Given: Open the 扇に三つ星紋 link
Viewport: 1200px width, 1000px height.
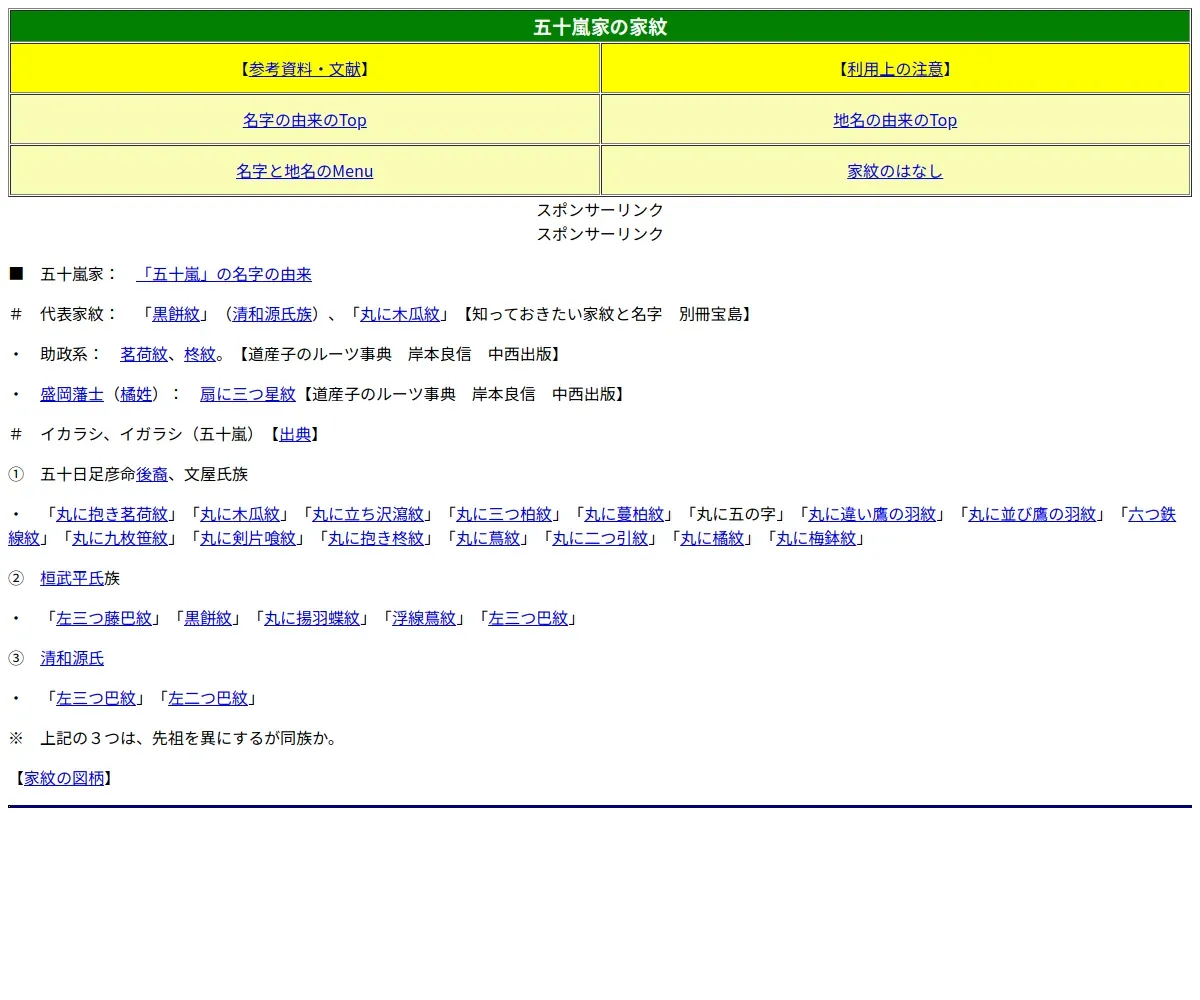Looking at the screenshot, I should 248,394.
